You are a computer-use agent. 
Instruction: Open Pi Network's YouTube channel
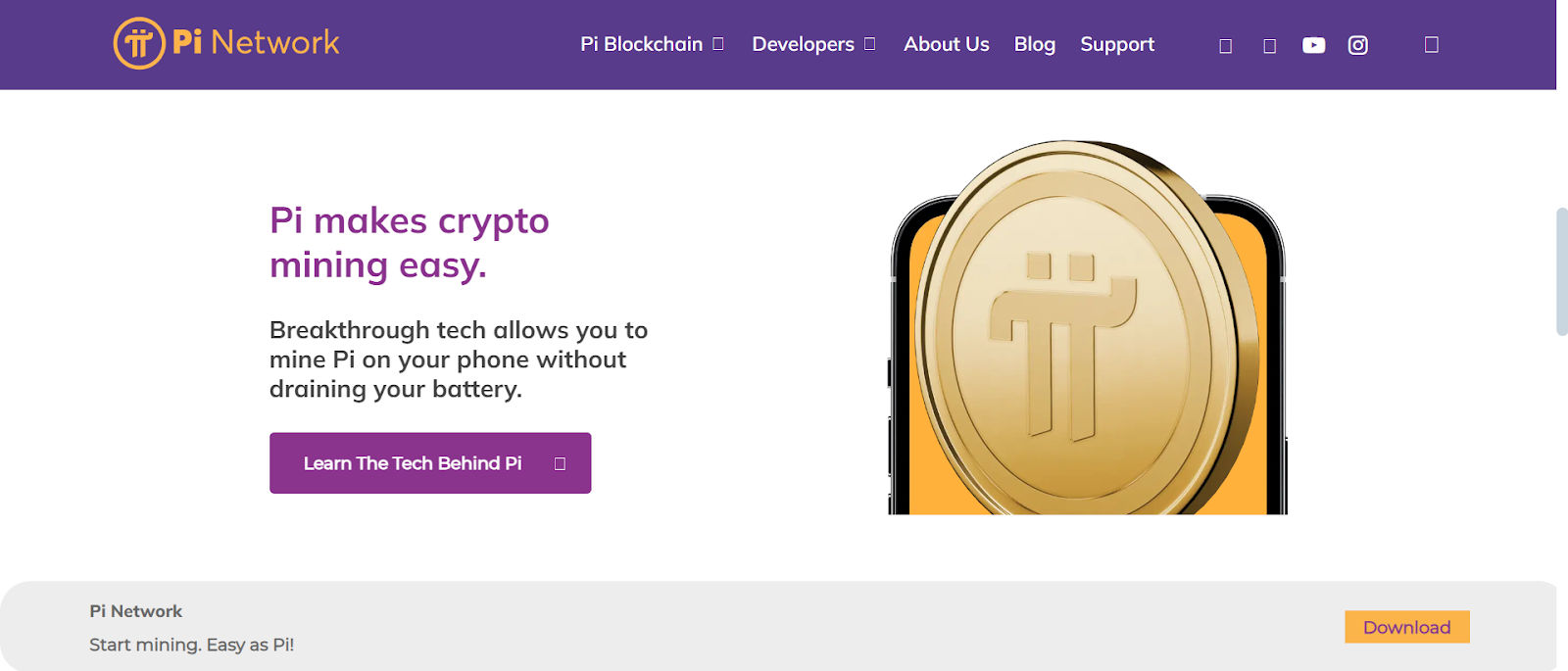coord(1314,44)
